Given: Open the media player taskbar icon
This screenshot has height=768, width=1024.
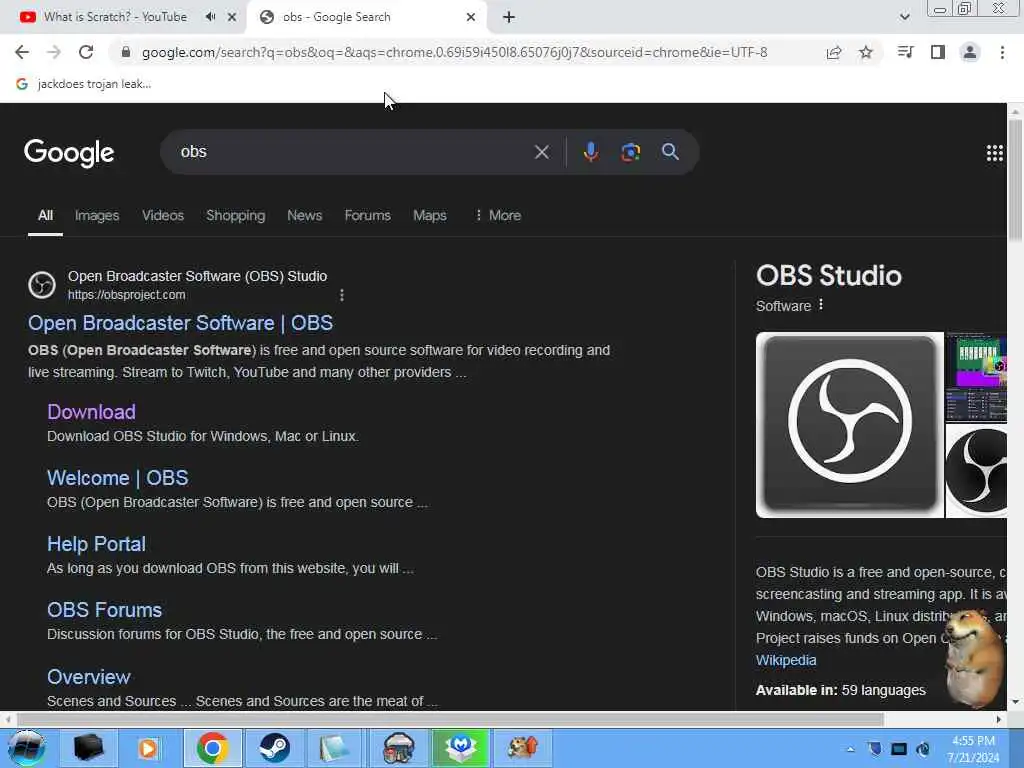Looking at the screenshot, I should point(148,748).
